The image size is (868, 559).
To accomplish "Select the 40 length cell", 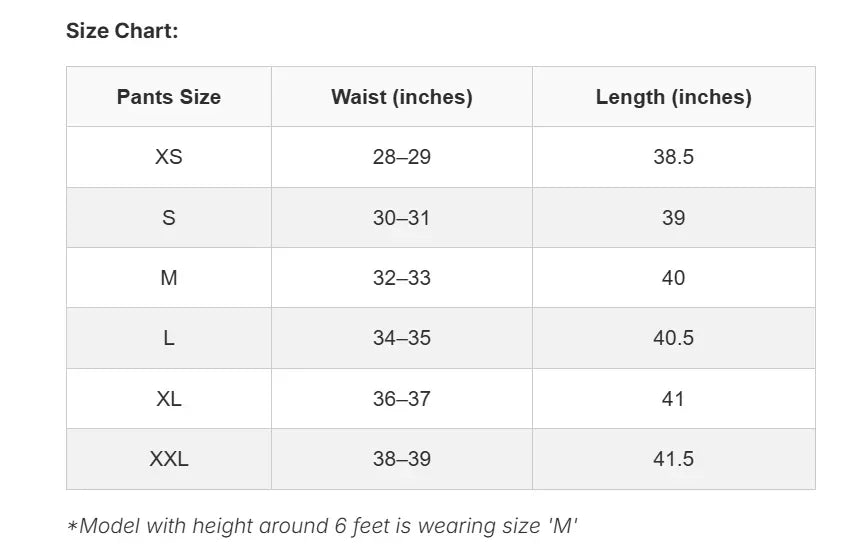I will point(673,278).
